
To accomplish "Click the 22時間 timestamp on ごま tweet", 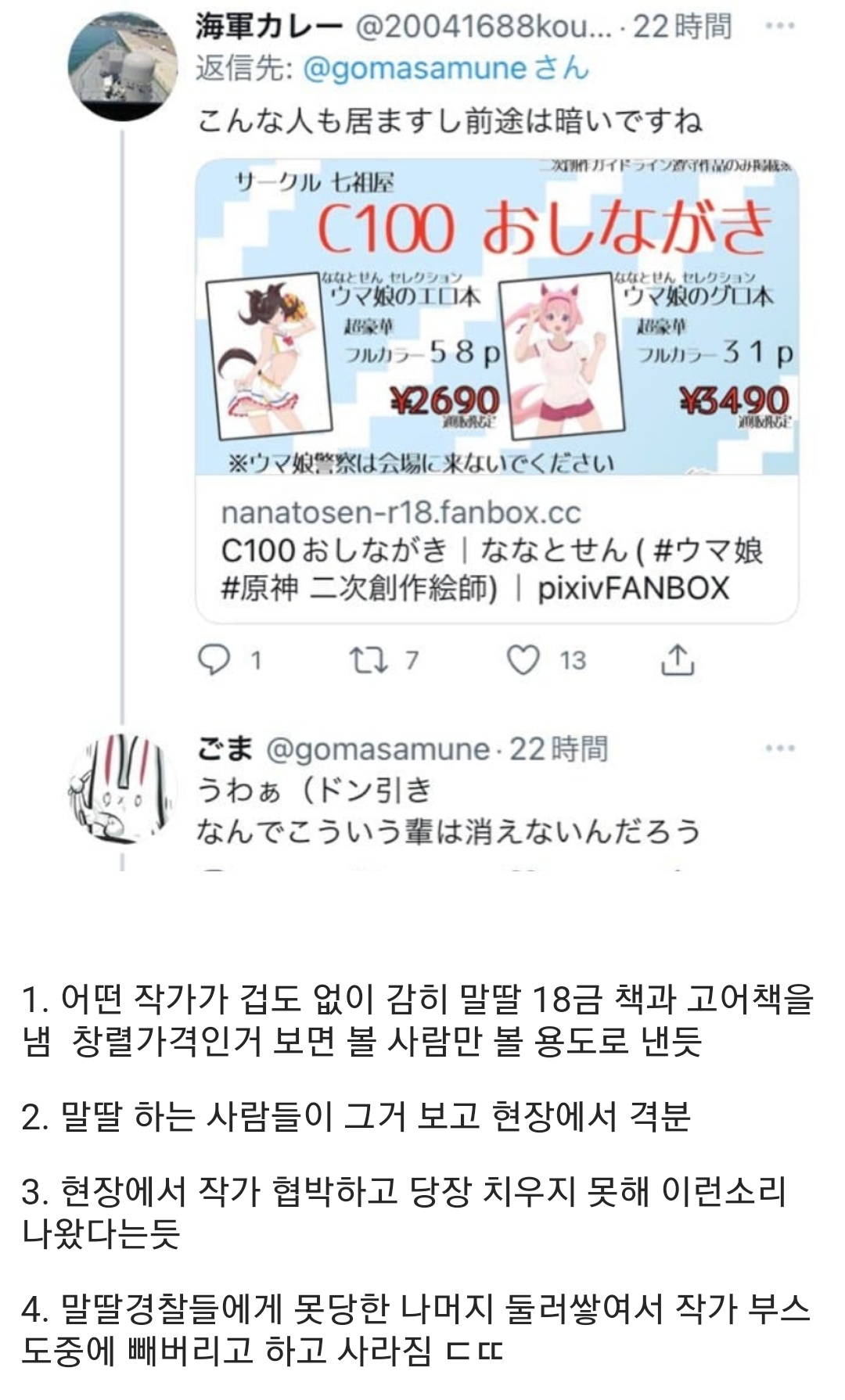I will (559, 750).
